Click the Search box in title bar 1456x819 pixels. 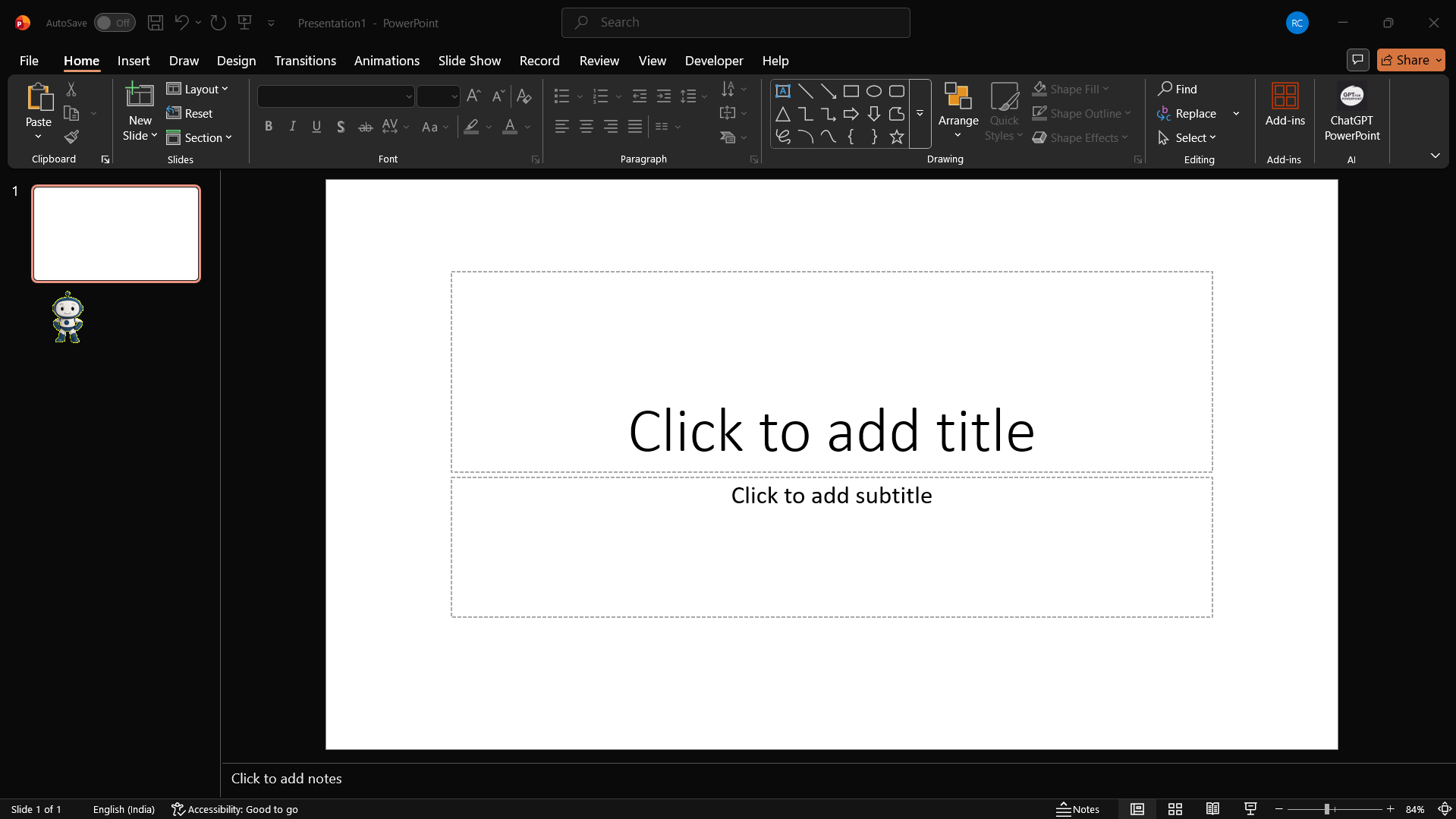point(736,23)
